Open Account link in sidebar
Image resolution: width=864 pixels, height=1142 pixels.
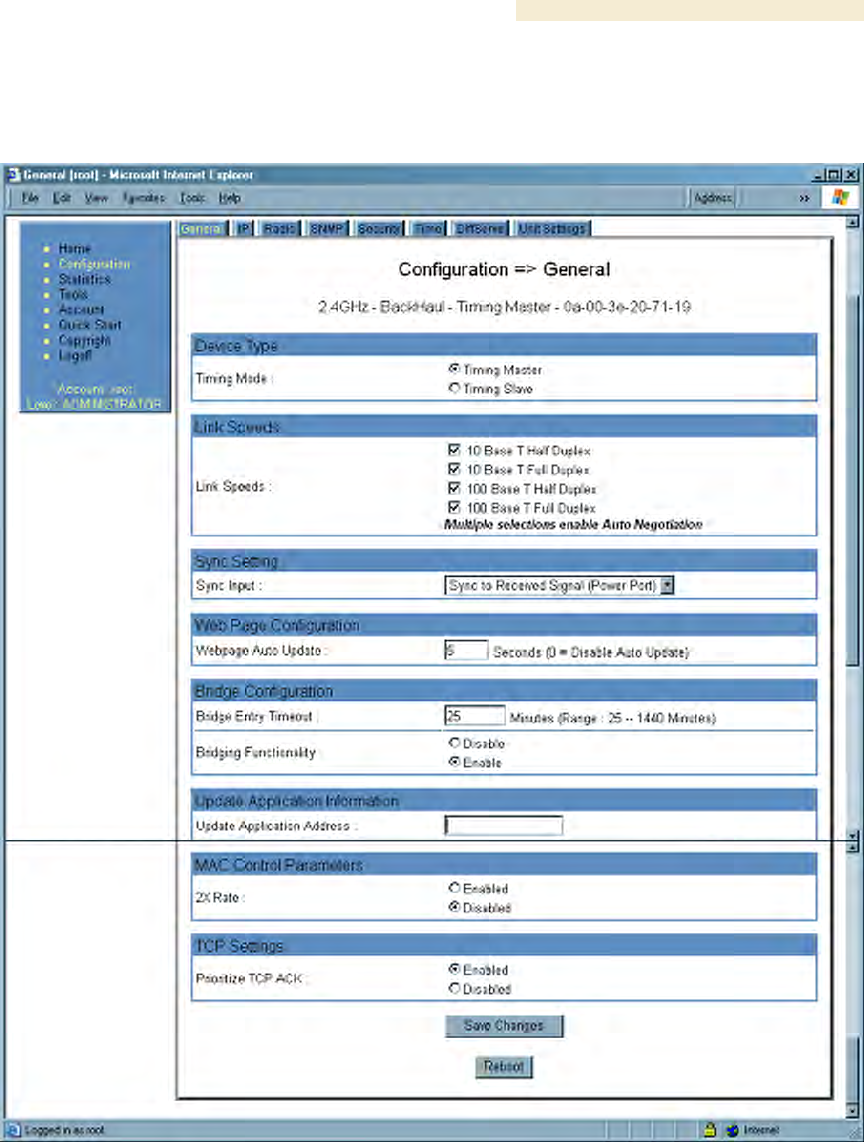click(82, 310)
